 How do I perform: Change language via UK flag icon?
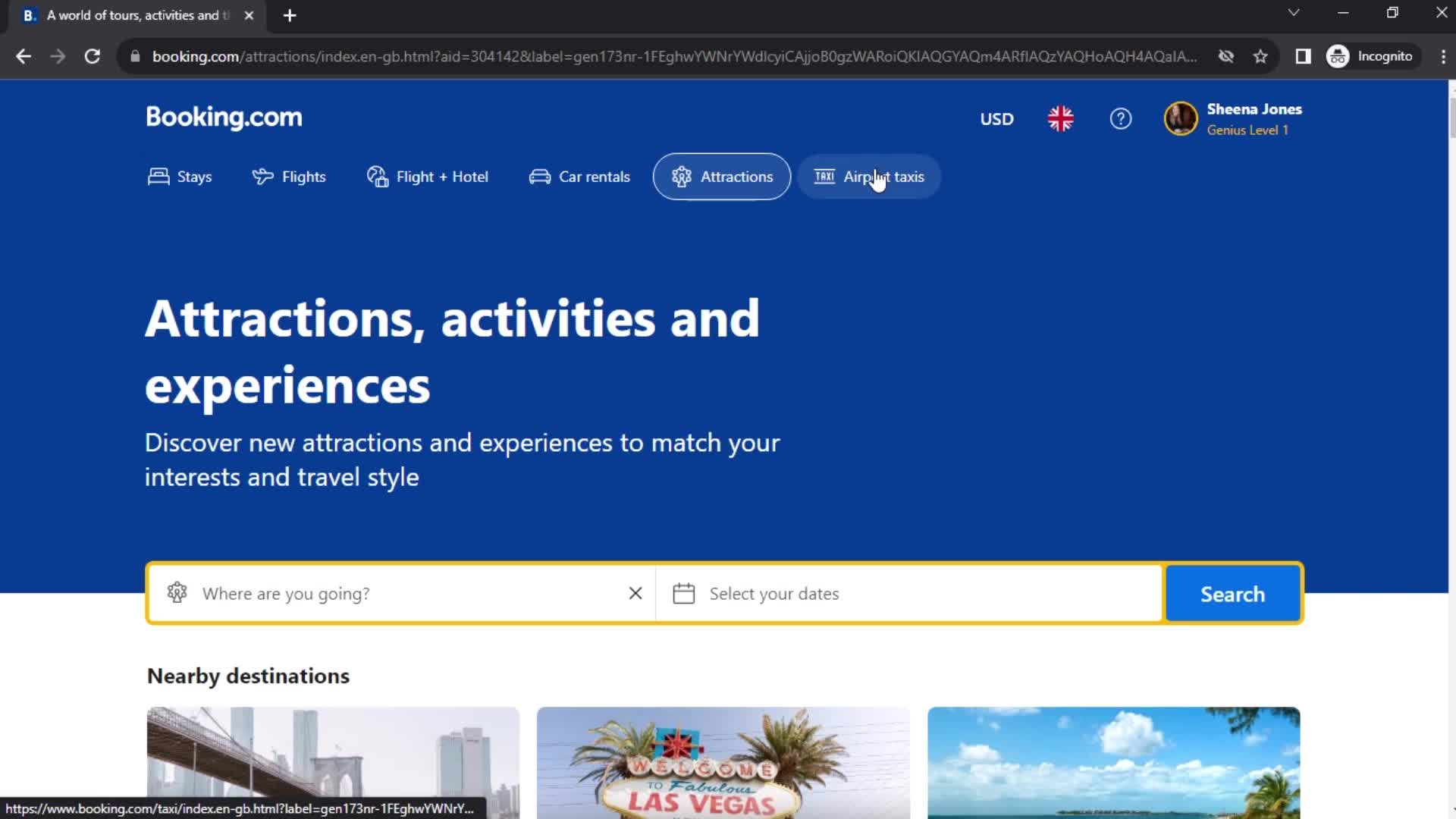(x=1060, y=119)
